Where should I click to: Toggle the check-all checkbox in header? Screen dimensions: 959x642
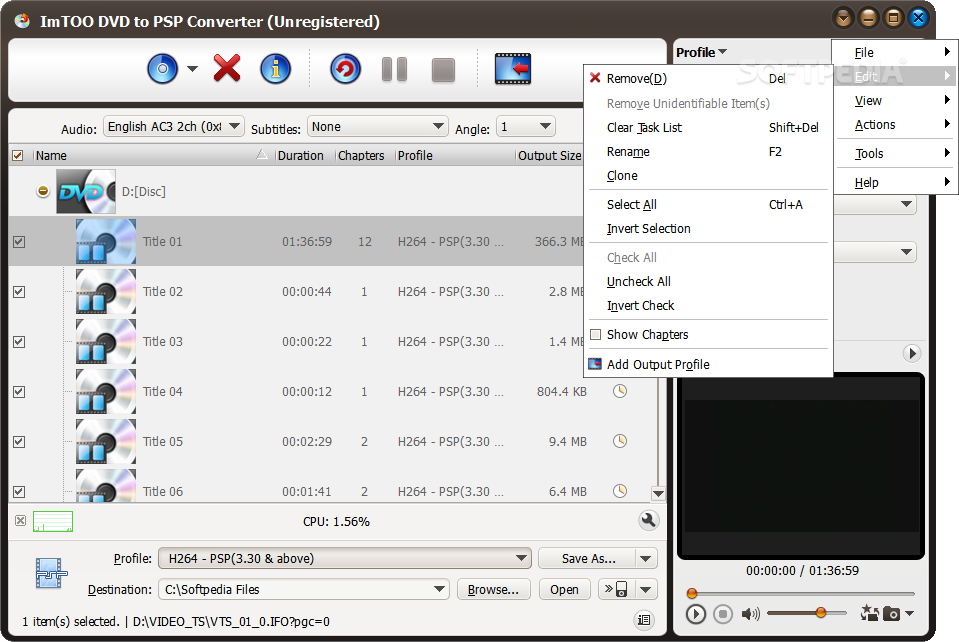pos(18,155)
